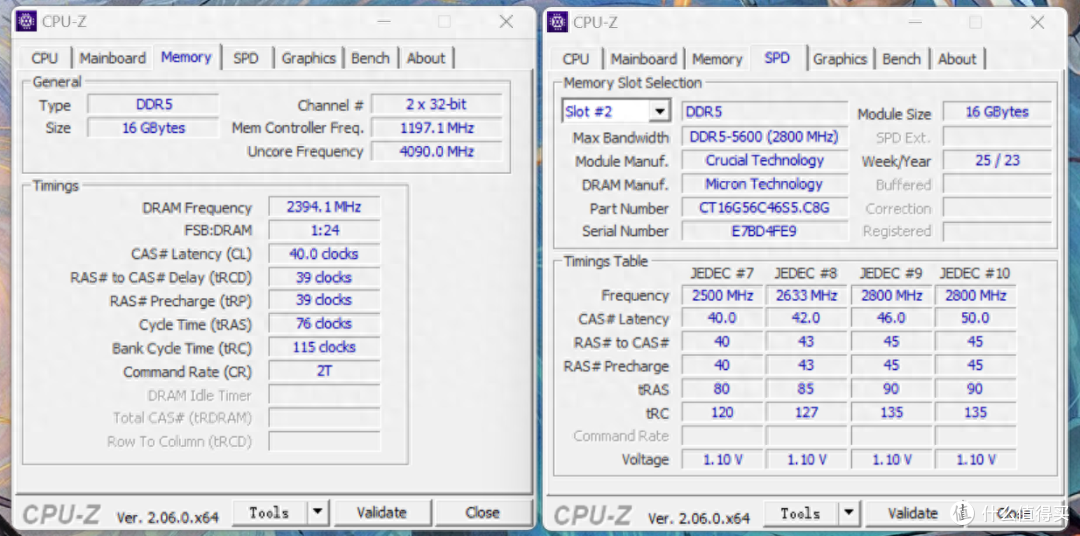The height and width of the screenshot is (536, 1080).
Task: Expand the Tools dropdown arrow in right window
Action: pos(849,513)
